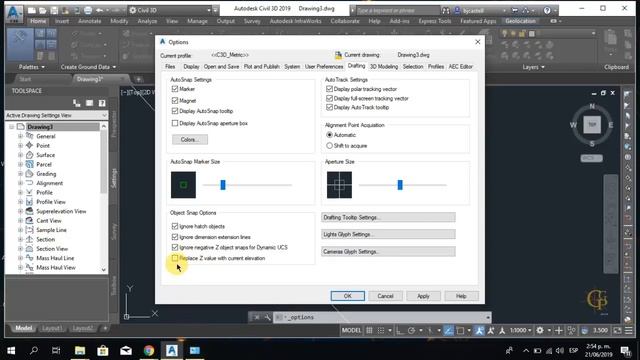Toggle the drawing grid display icon
This screenshot has width=640, height=360.
point(369,330)
